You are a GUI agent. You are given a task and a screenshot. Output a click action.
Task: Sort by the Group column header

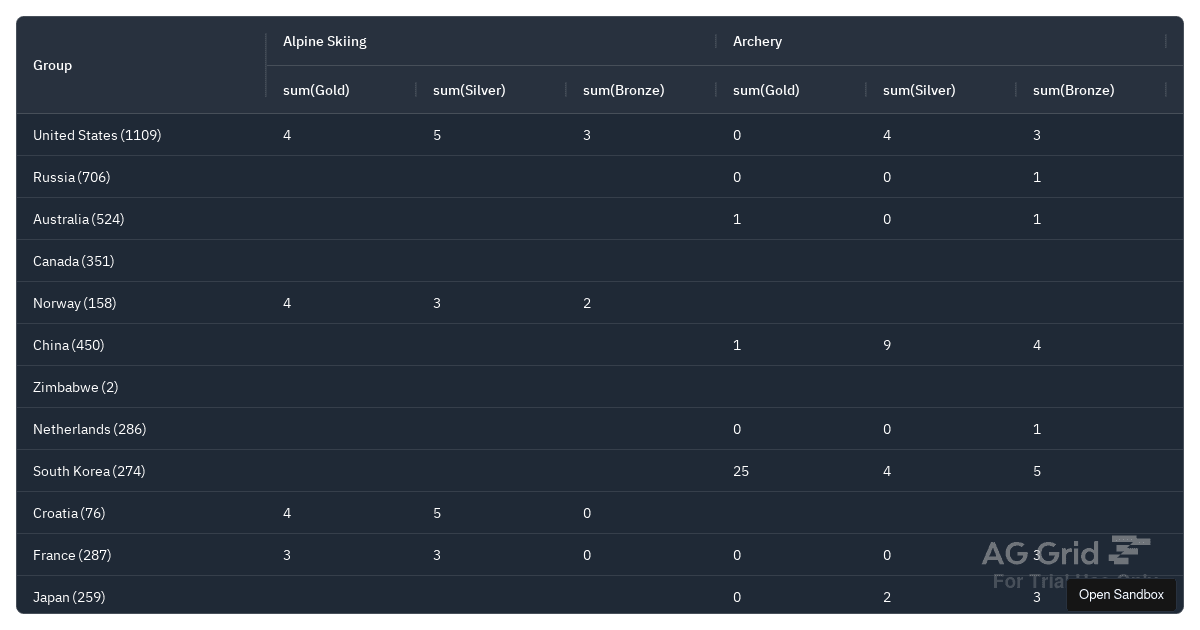point(141,65)
